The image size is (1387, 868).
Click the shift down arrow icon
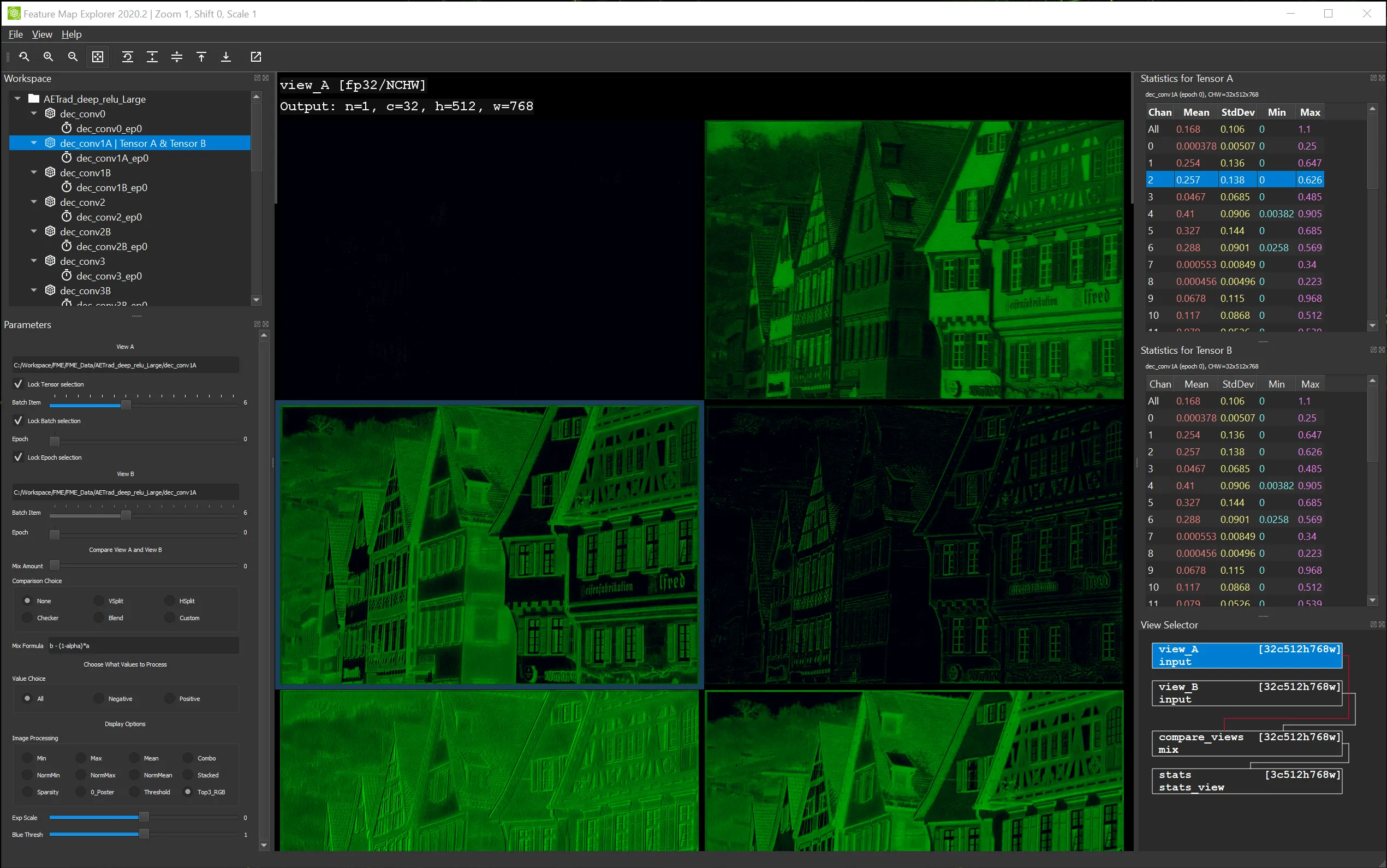pyautogui.click(x=226, y=57)
